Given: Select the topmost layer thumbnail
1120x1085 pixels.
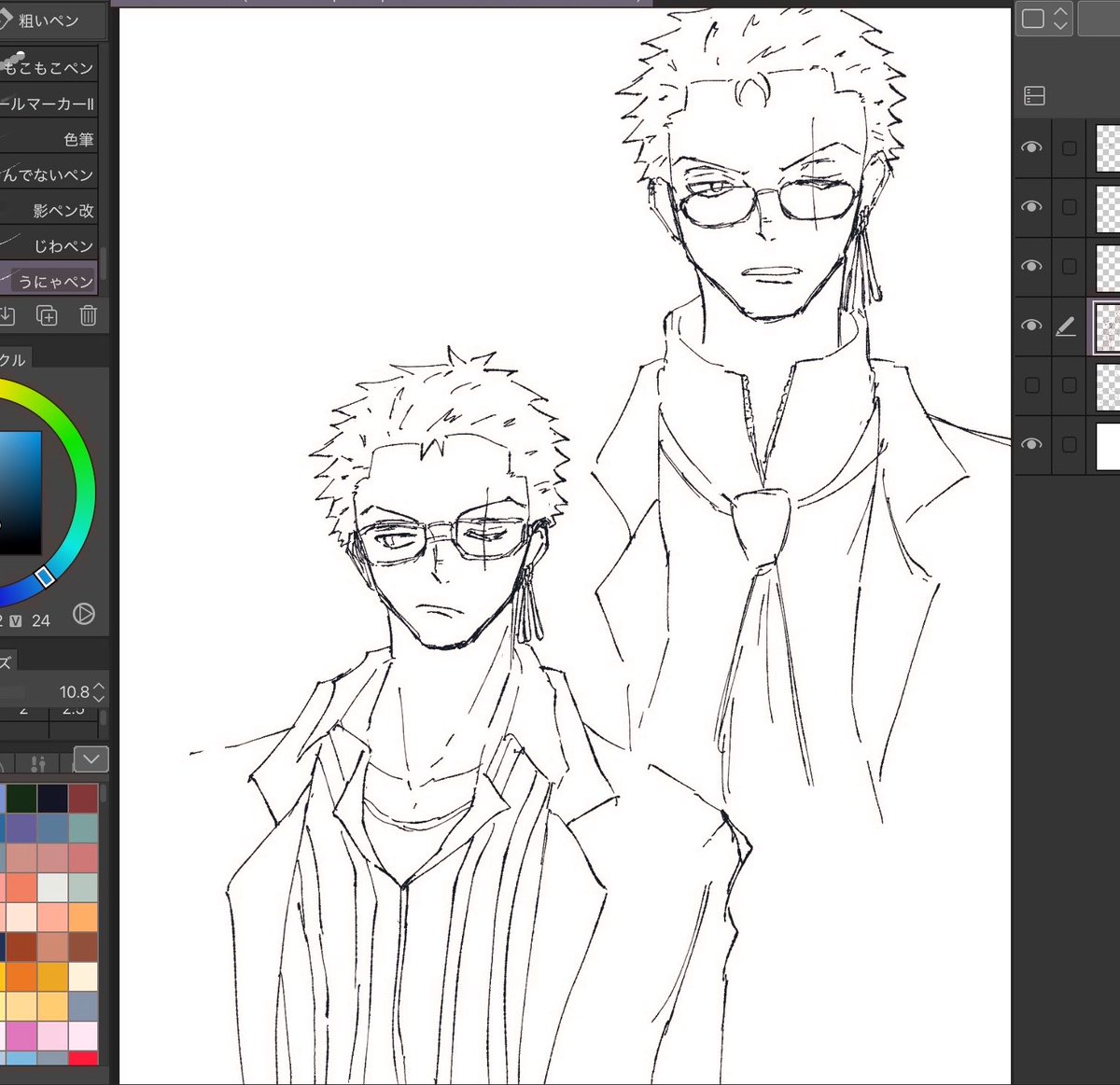Looking at the screenshot, I should (x=1108, y=148).
